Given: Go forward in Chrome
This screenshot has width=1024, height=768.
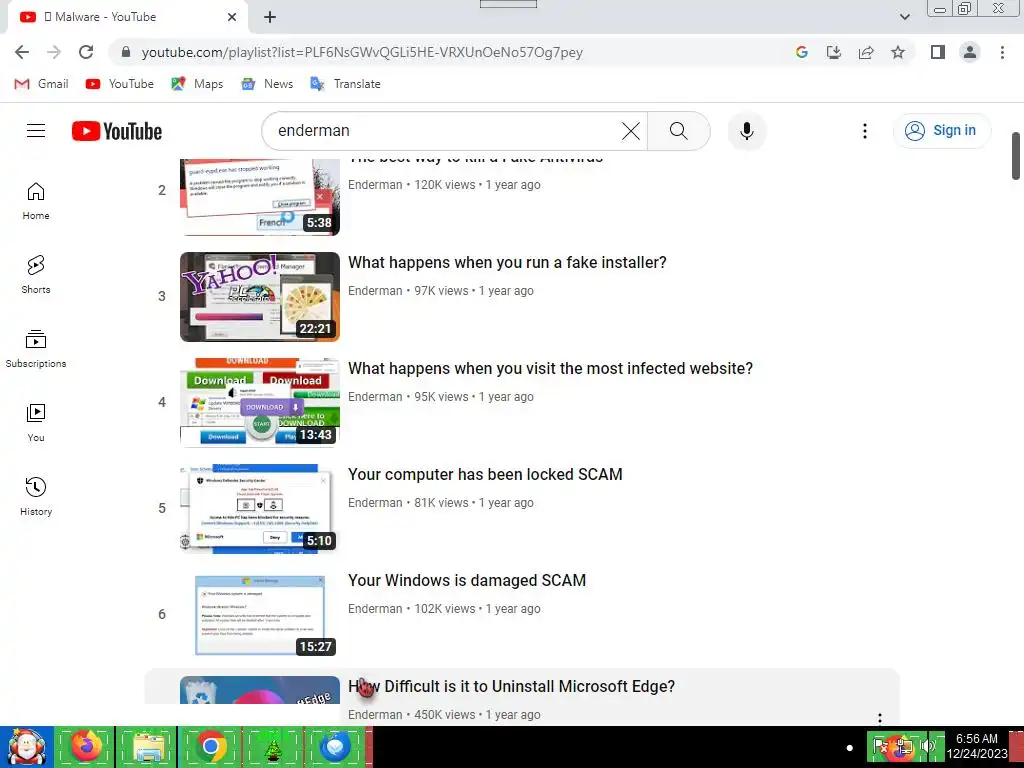Looking at the screenshot, I should 54,52.
